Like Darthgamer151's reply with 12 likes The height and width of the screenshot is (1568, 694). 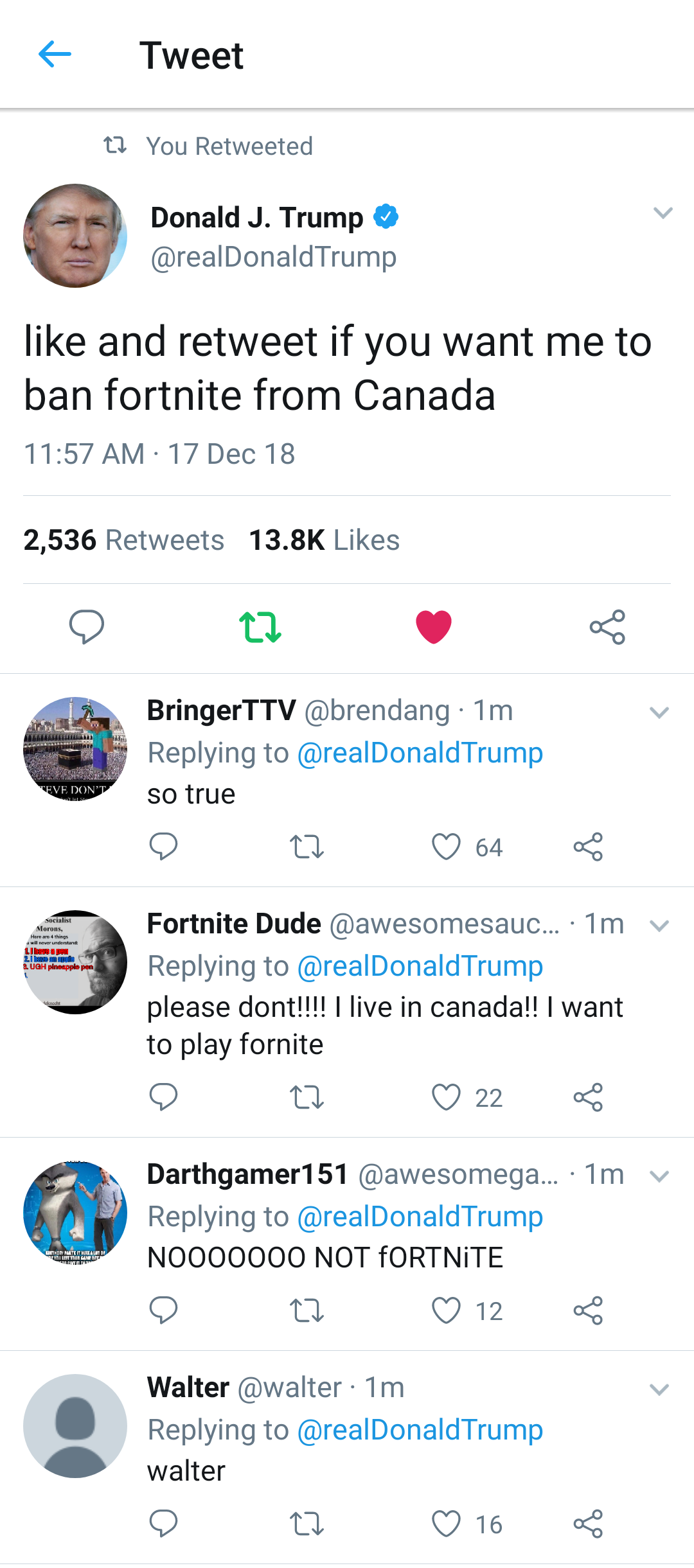446,1310
